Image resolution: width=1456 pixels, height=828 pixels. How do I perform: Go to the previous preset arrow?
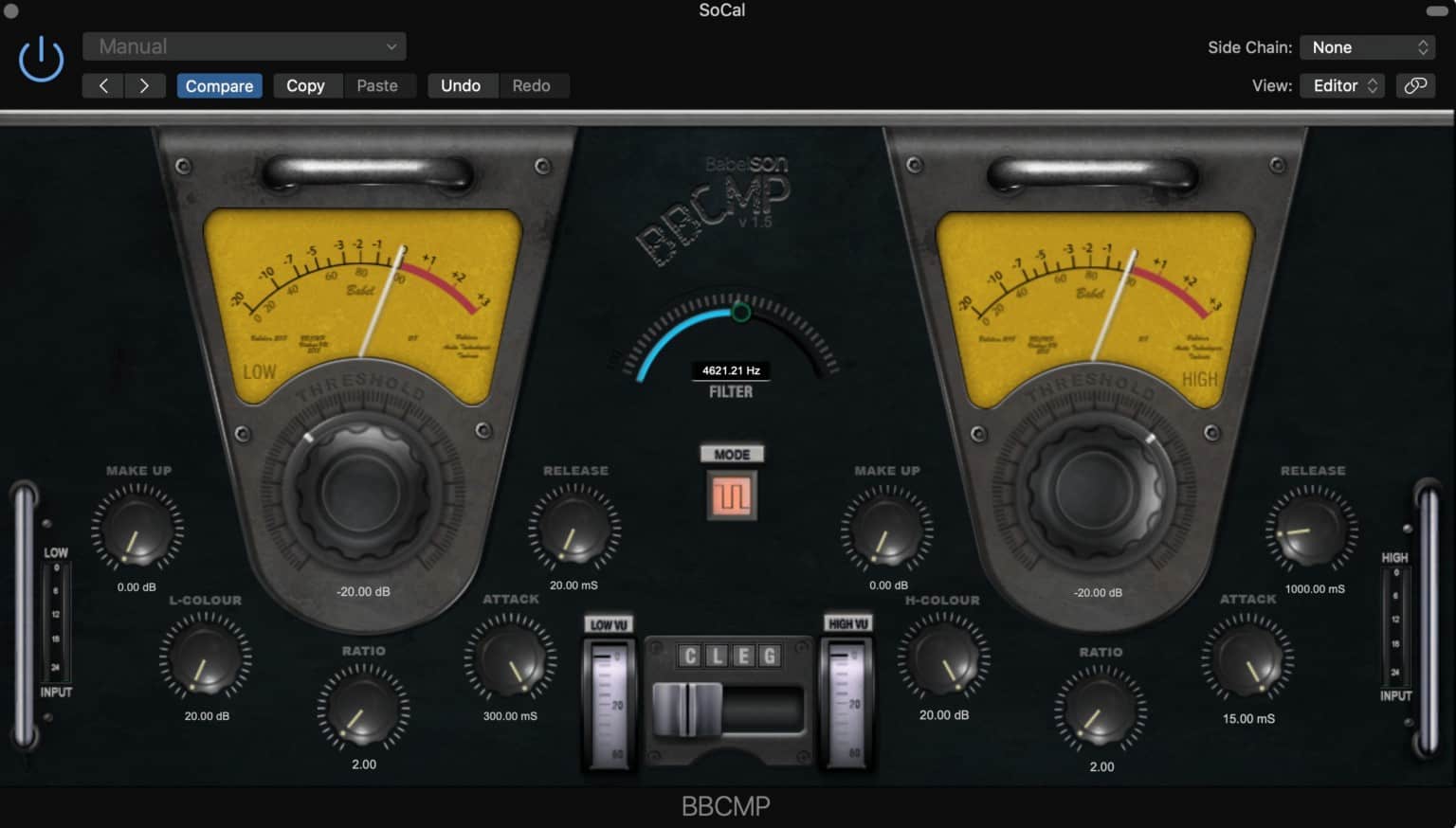[103, 85]
